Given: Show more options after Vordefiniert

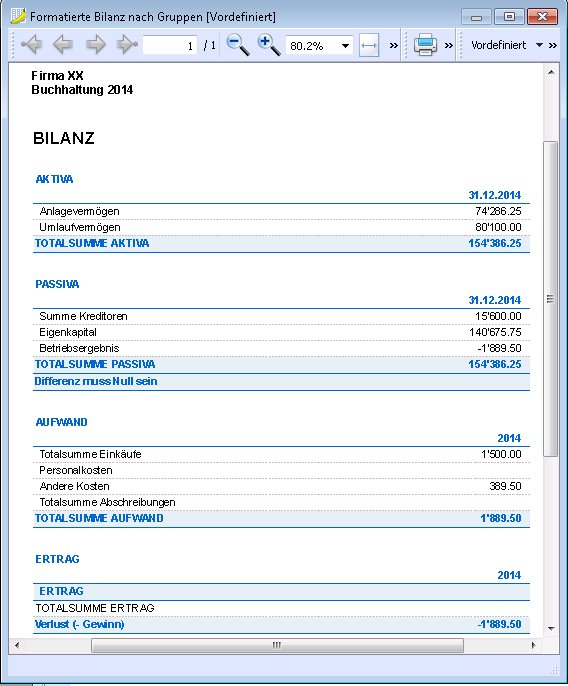Looking at the screenshot, I should (553, 45).
